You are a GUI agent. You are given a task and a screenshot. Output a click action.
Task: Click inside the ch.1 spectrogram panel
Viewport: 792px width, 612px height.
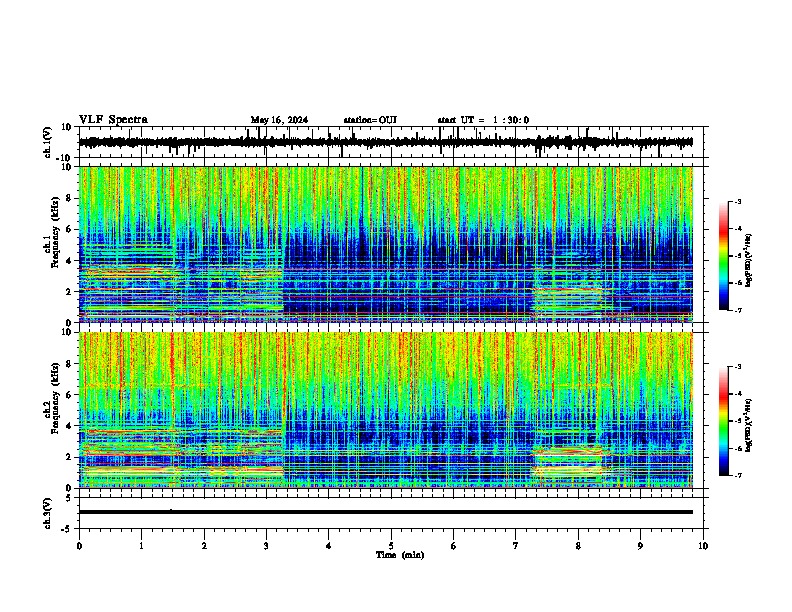[386, 244]
